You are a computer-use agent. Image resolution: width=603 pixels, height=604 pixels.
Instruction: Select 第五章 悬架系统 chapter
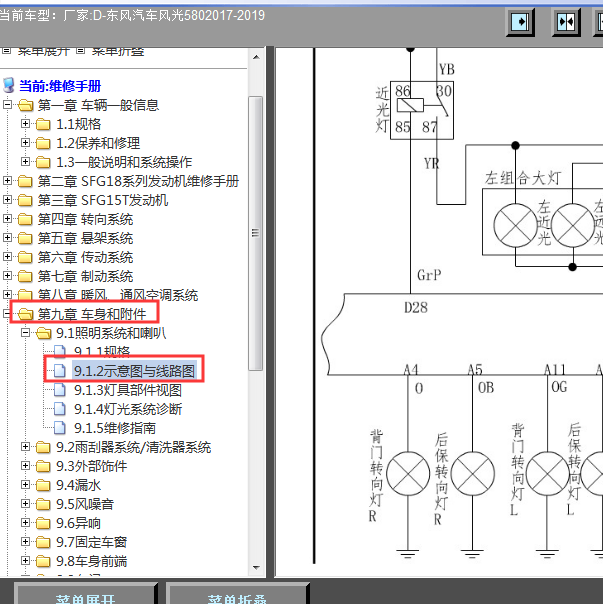click(85, 238)
